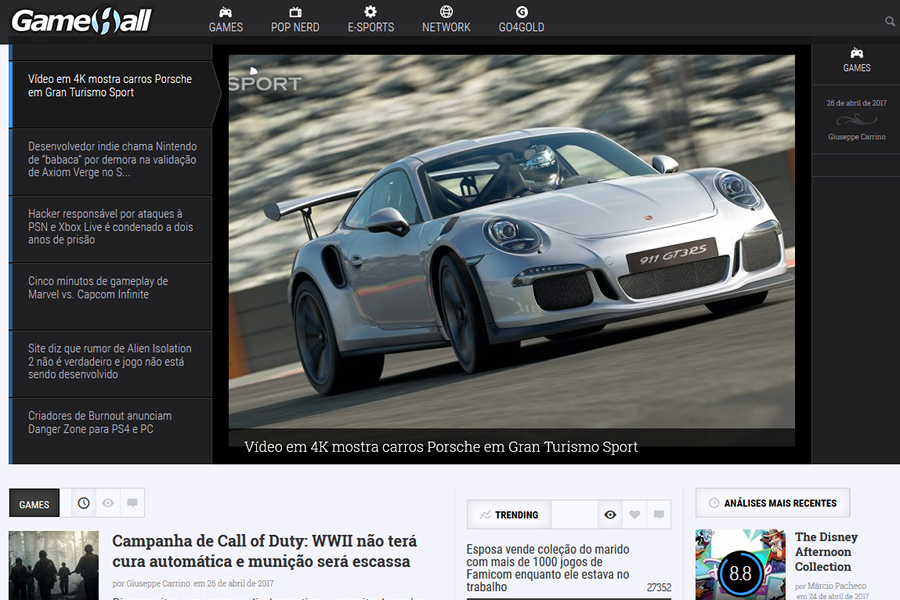Sort Trending by most liked heart icon
Viewport: 900px width, 600px height.
click(x=634, y=514)
